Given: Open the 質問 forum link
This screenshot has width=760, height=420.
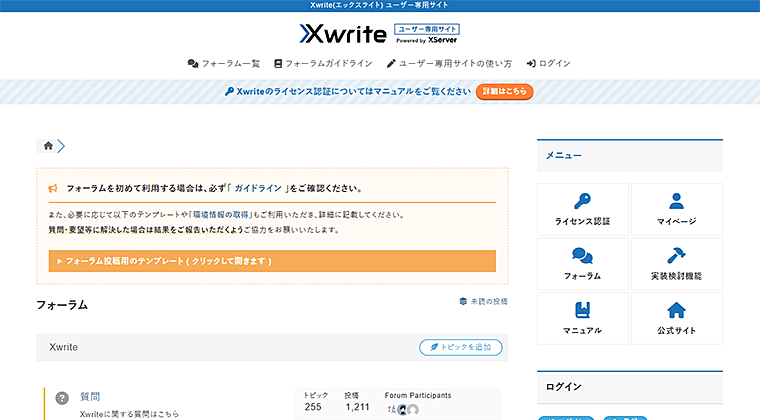Looking at the screenshot, I should pyautogui.click(x=90, y=396).
